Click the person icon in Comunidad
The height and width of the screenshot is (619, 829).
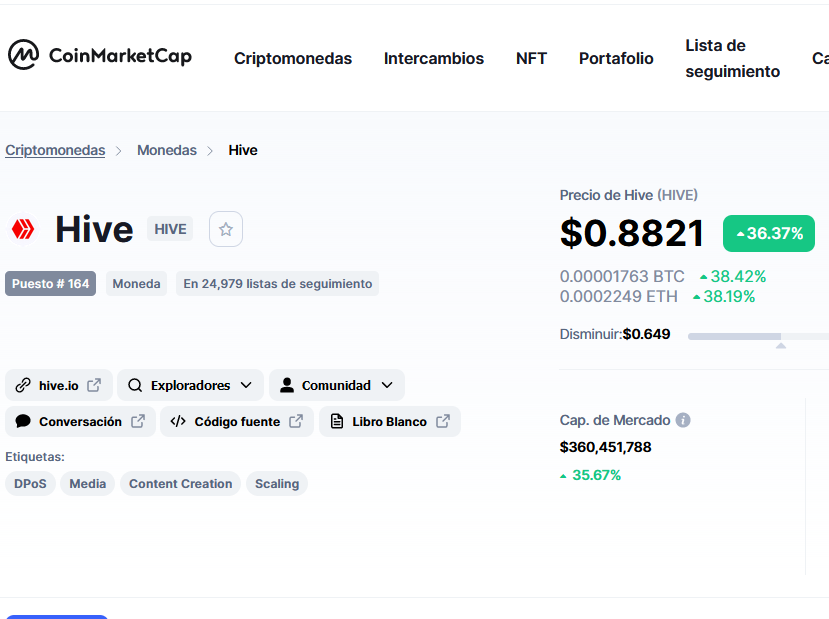[x=287, y=385]
